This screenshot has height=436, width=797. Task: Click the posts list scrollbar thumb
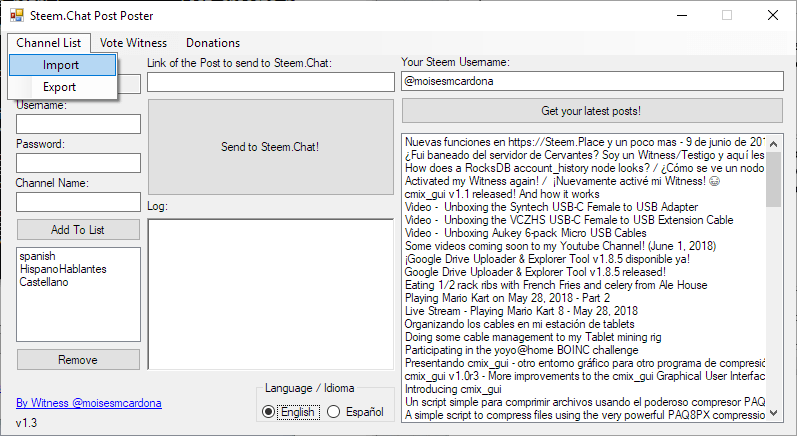774,179
